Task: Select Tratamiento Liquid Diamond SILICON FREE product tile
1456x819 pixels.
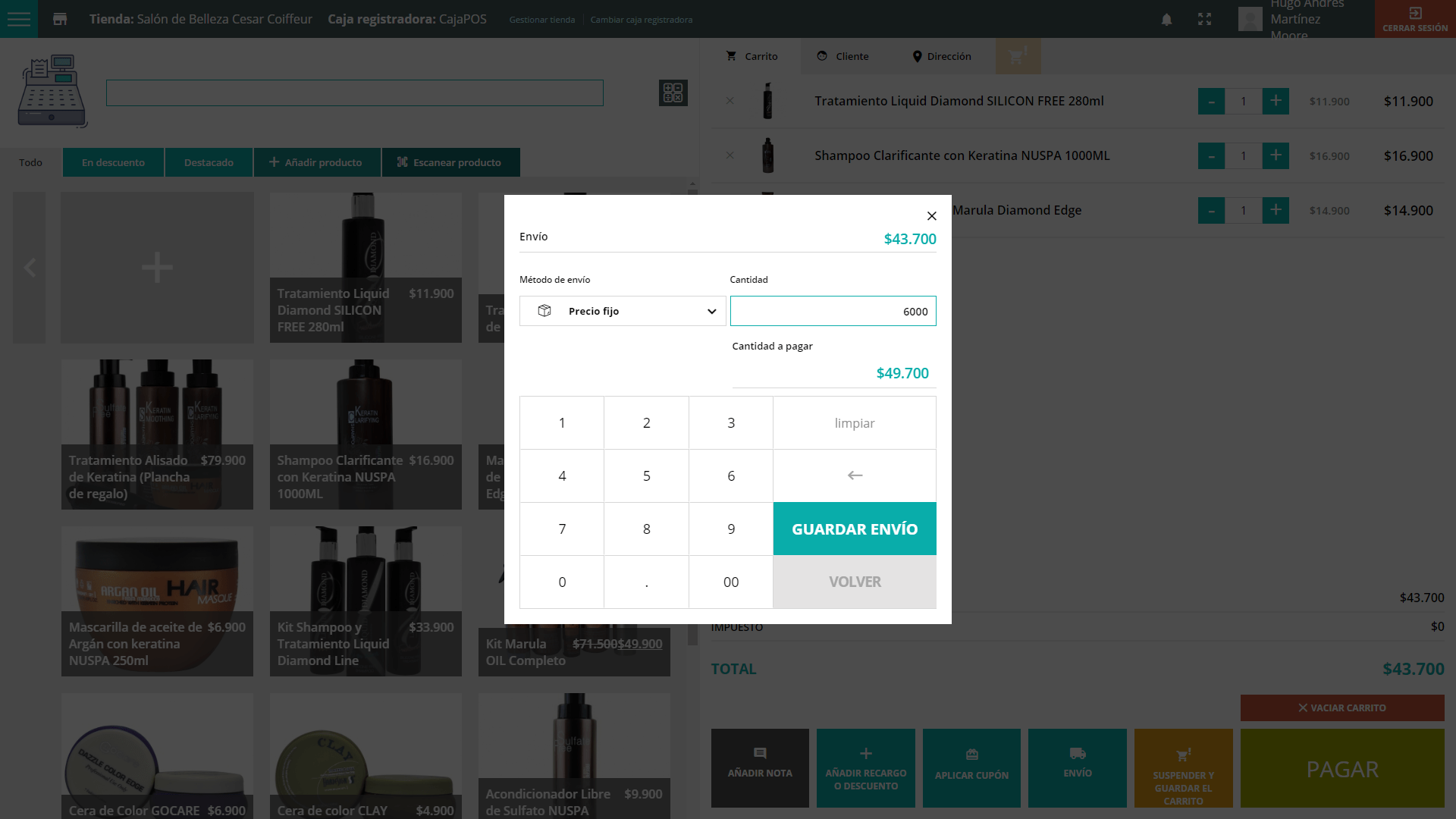Action: (366, 268)
